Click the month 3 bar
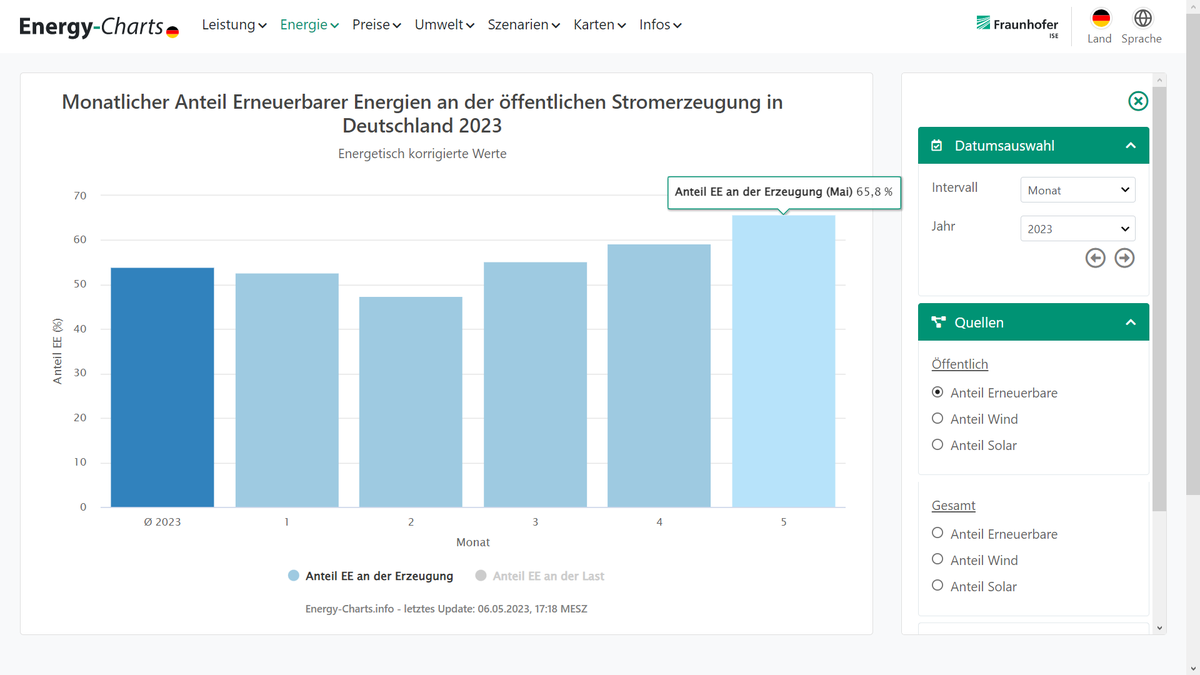1200x675 pixels. [x=535, y=385]
